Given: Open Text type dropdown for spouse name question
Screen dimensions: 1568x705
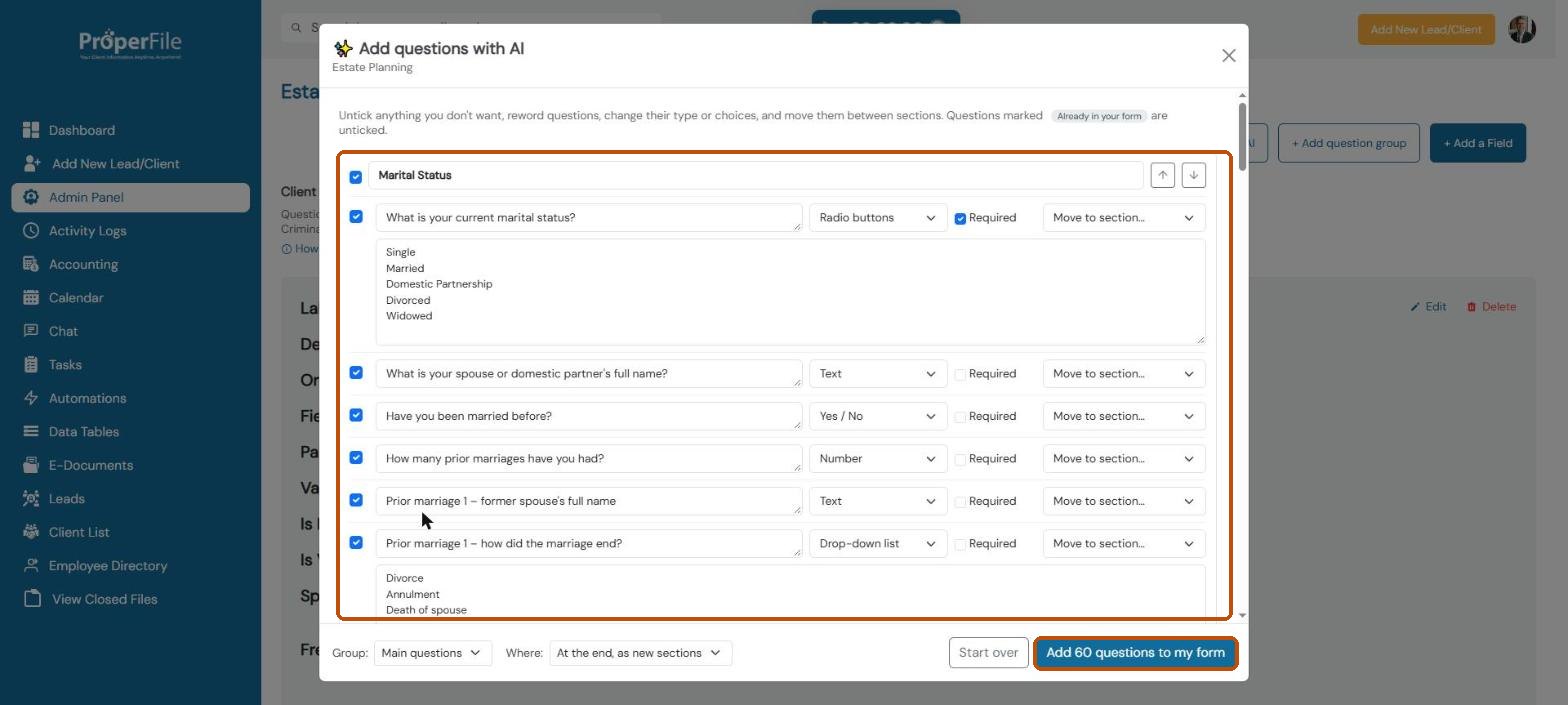Looking at the screenshot, I should pos(877,373).
